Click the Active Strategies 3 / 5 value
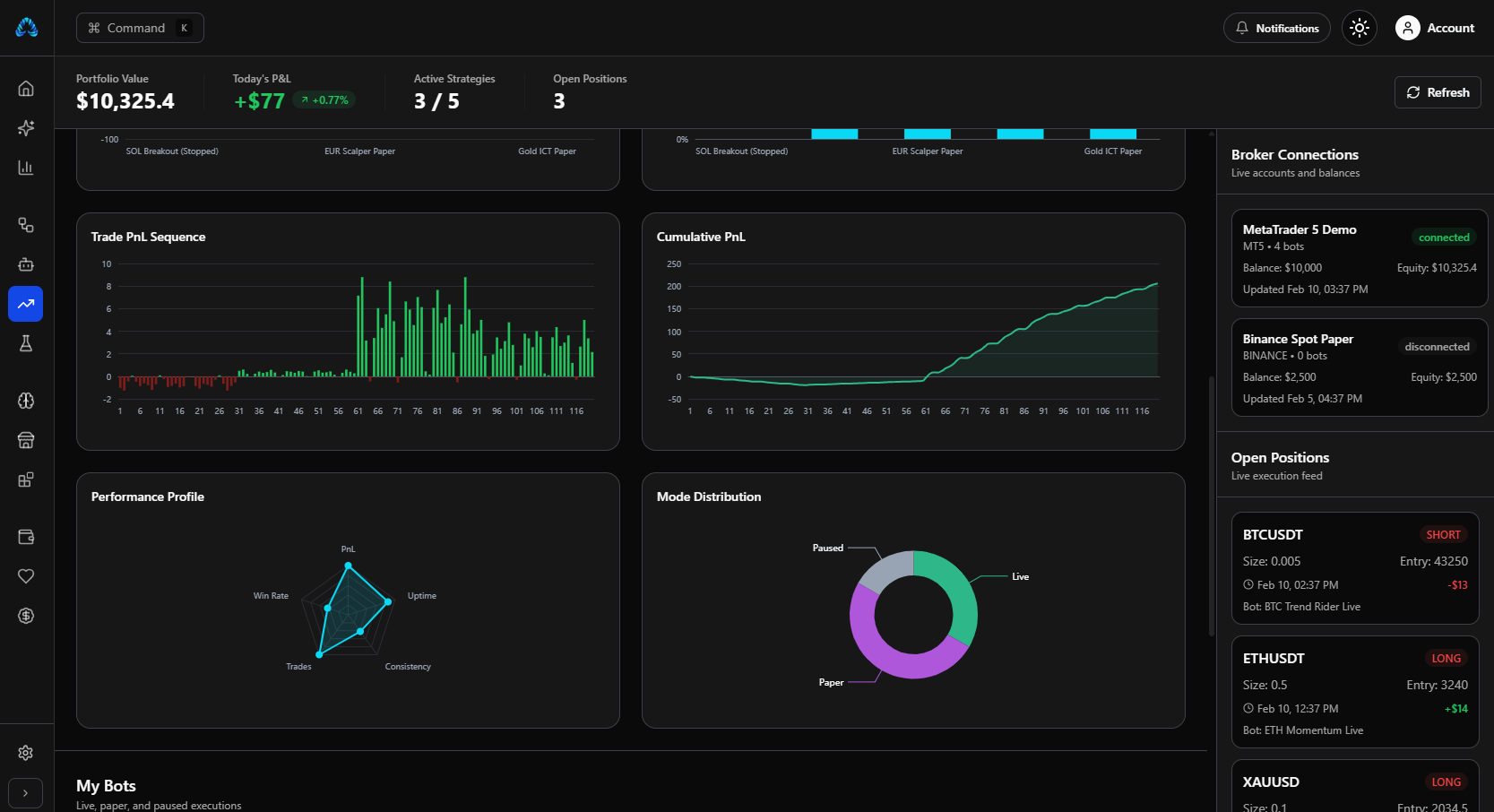The image size is (1494, 812). (x=436, y=101)
